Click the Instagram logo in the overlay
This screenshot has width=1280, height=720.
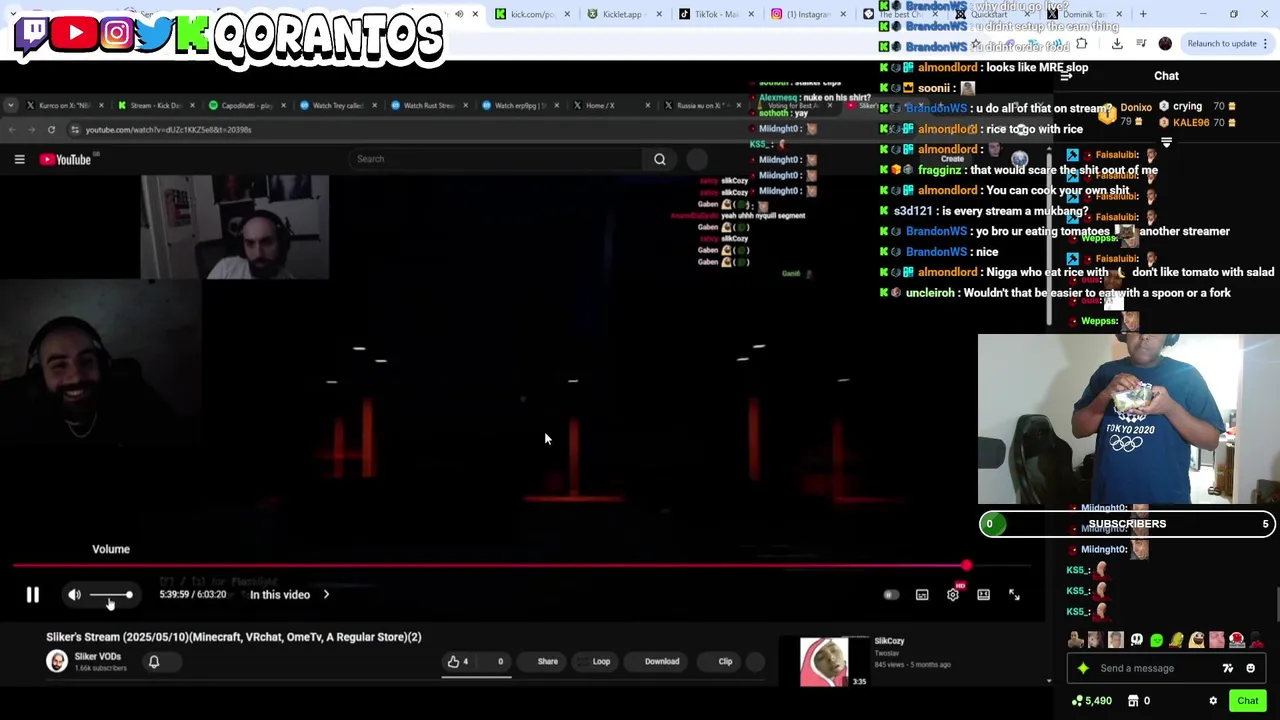[x=116, y=33]
